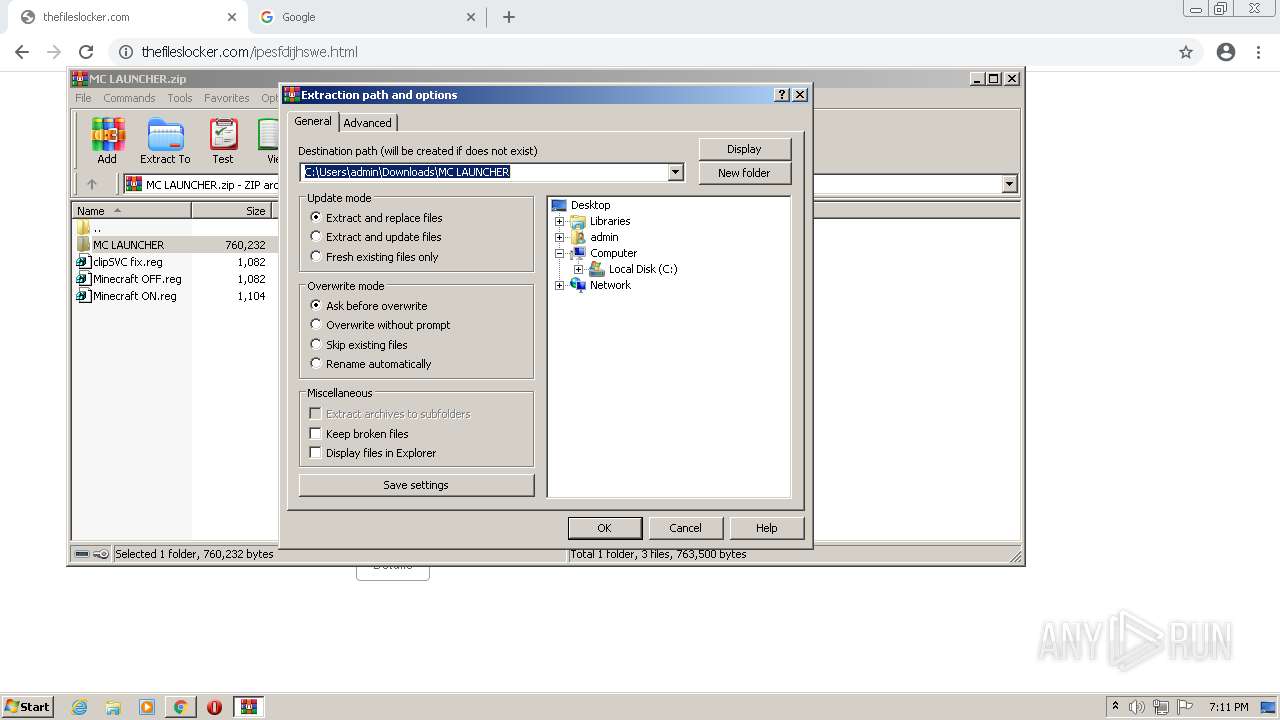Click the Local Disk (C:) drive icon
Viewport: 1280px width, 720px height.
597,269
